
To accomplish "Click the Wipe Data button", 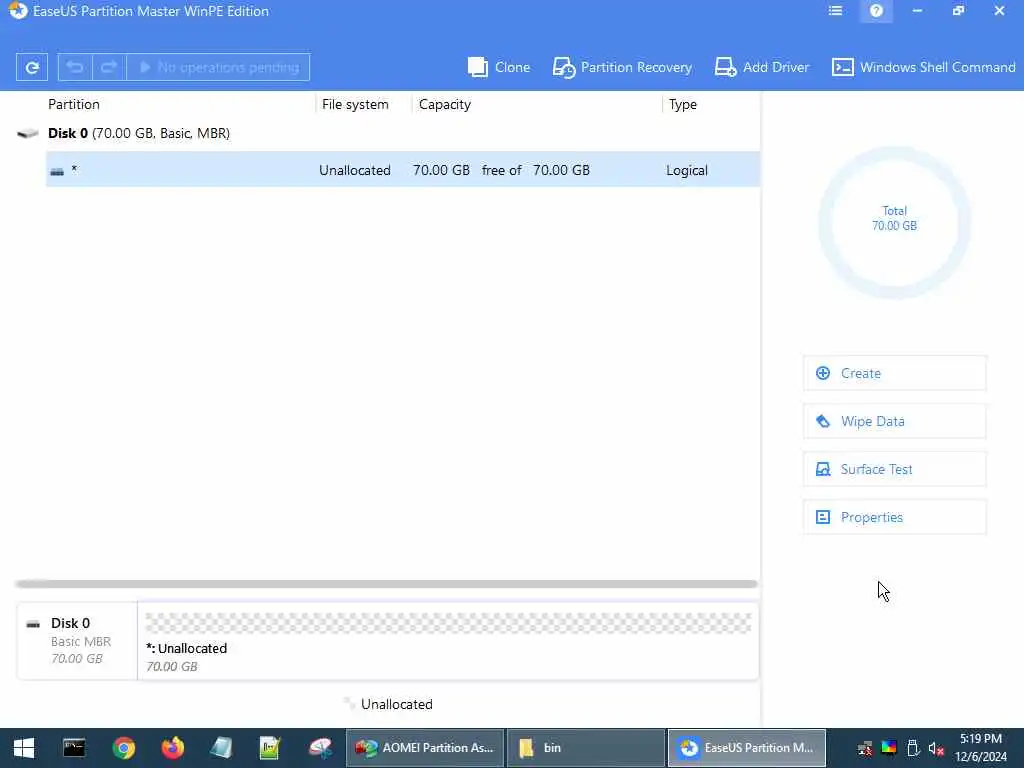I will [x=894, y=421].
